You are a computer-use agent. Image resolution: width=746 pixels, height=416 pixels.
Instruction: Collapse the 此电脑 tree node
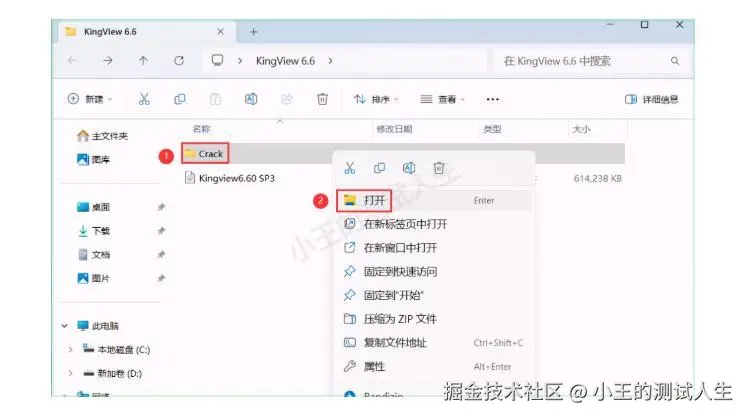64,326
